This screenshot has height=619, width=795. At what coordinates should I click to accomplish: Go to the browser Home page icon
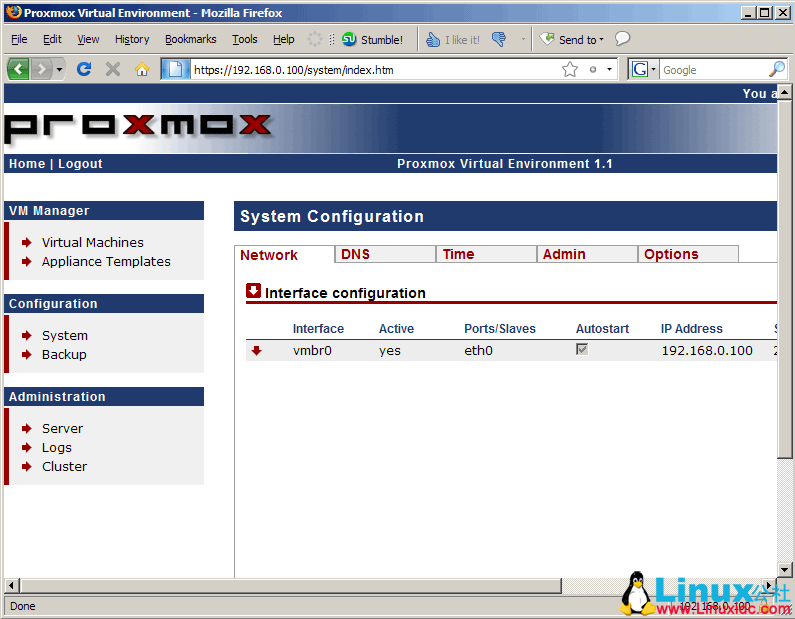[141, 69]
